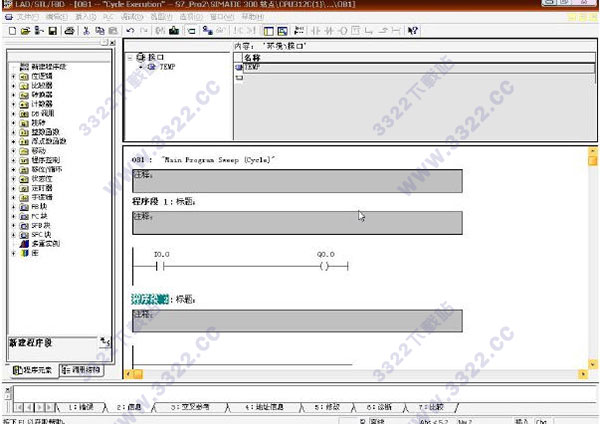The height and width of the screenshot is (424, 600).
Task: Click the 程序段 1 comment box
Action: (297, 223)
